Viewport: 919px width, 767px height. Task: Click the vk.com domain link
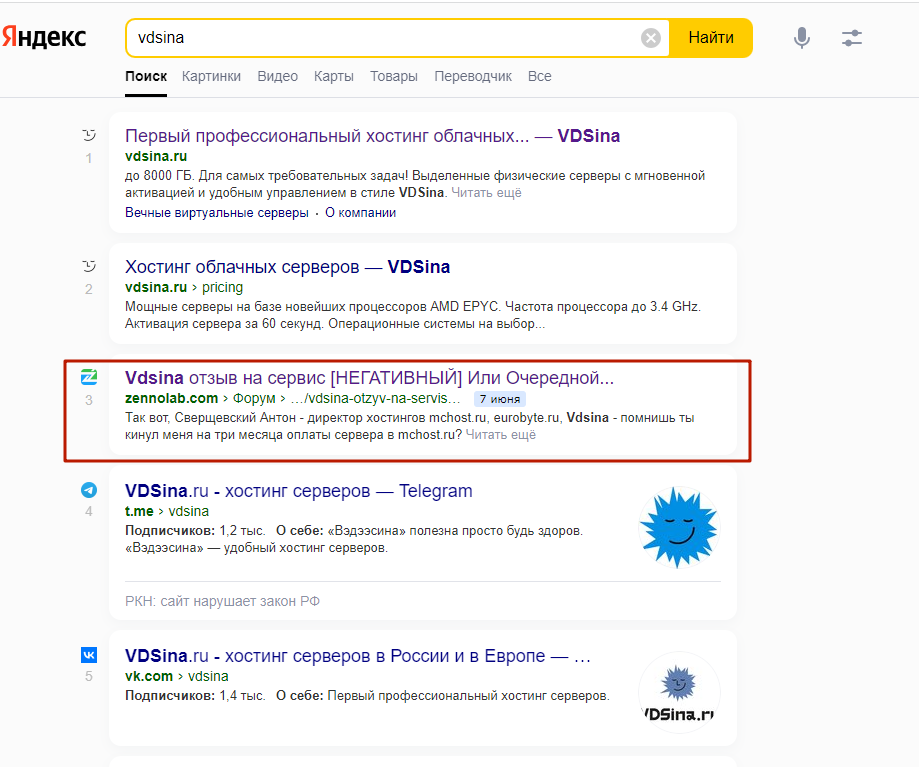[x=149, y=676]
